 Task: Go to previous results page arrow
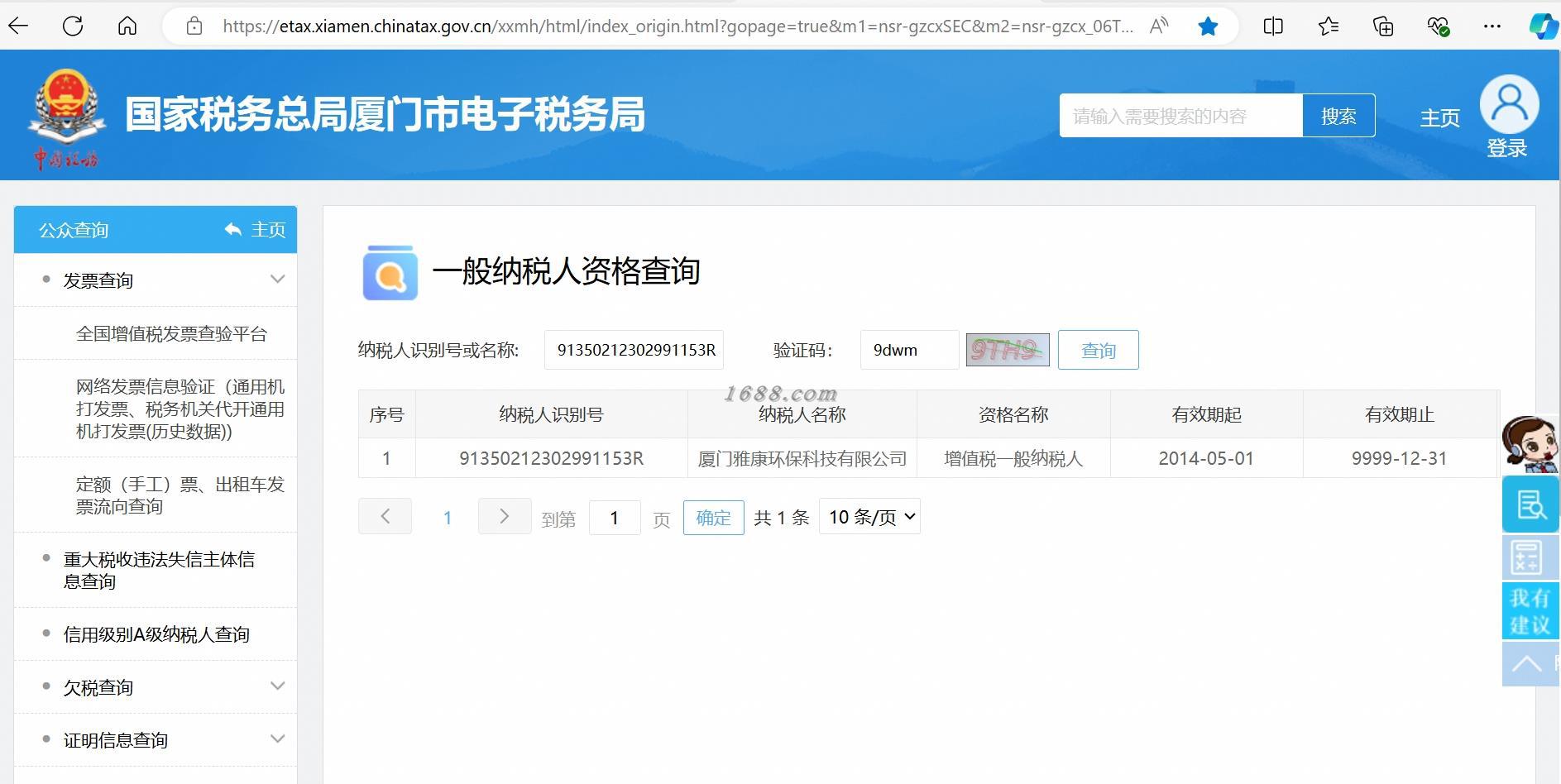pyautogui.click(x=385, y=517)
